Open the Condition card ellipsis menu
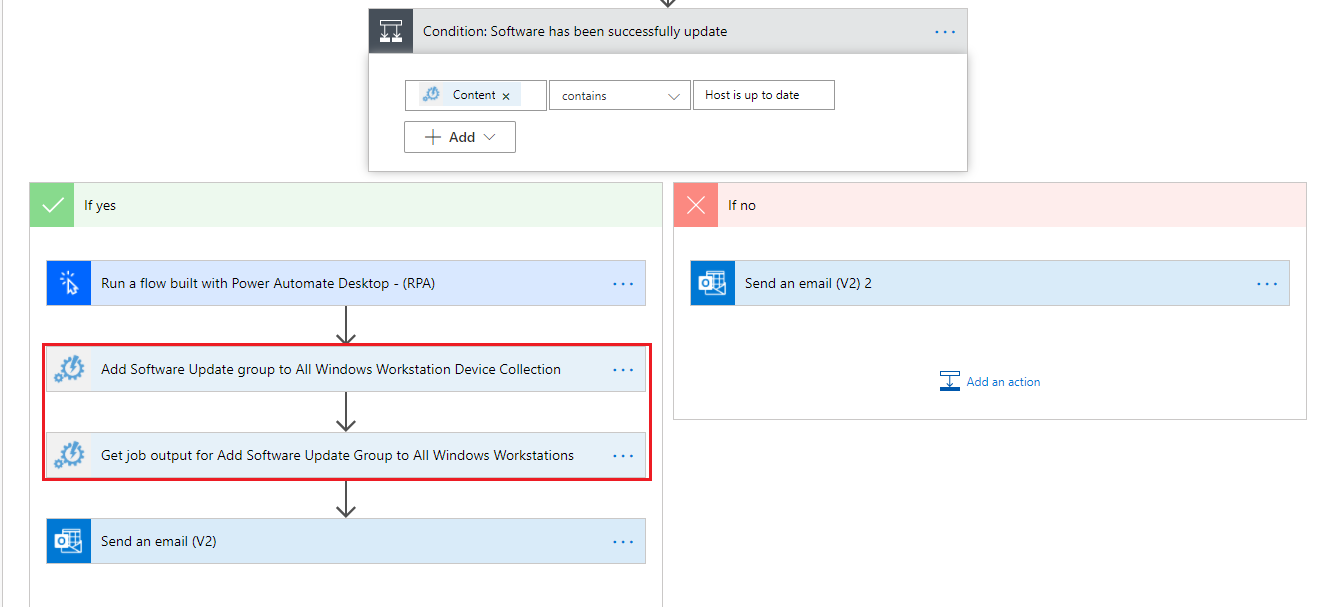Image resolution: width=1333 pixels, height=607 pixels. tap(945, 32)
